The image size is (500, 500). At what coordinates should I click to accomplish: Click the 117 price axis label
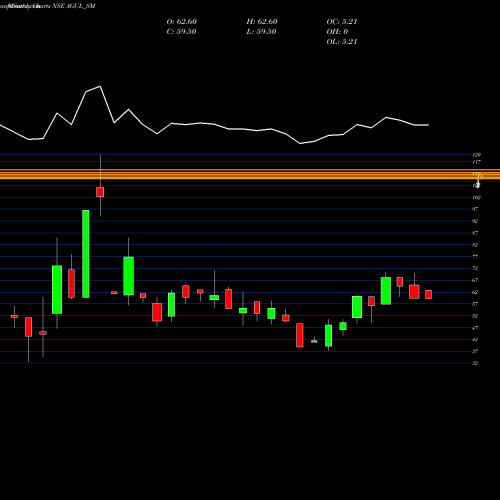[x=476, y=162]
